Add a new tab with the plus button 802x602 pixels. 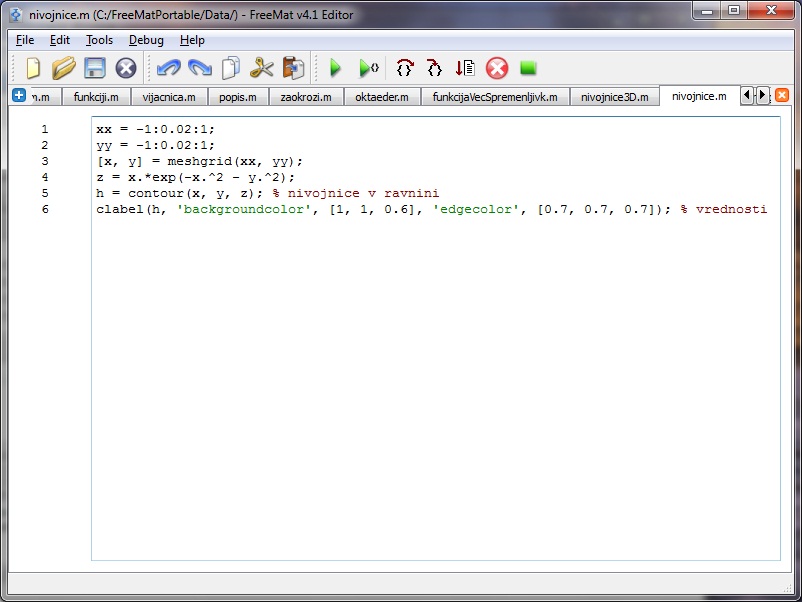point(19,95)
